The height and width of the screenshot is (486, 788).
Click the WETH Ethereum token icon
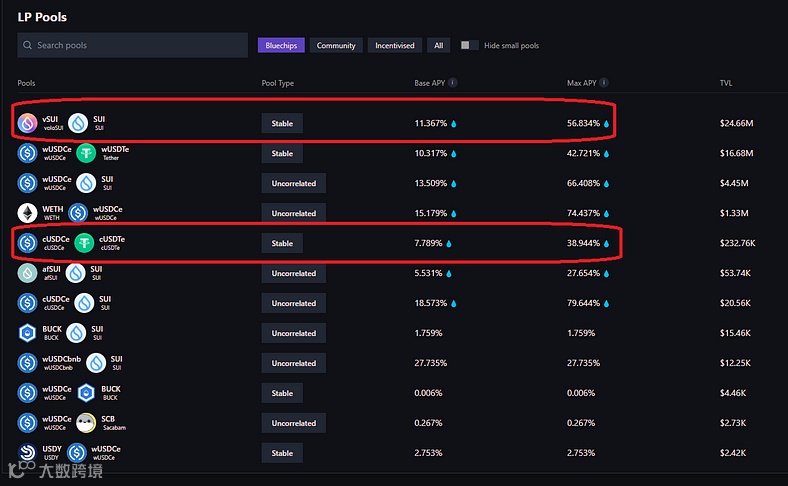(x=28, y=213)
